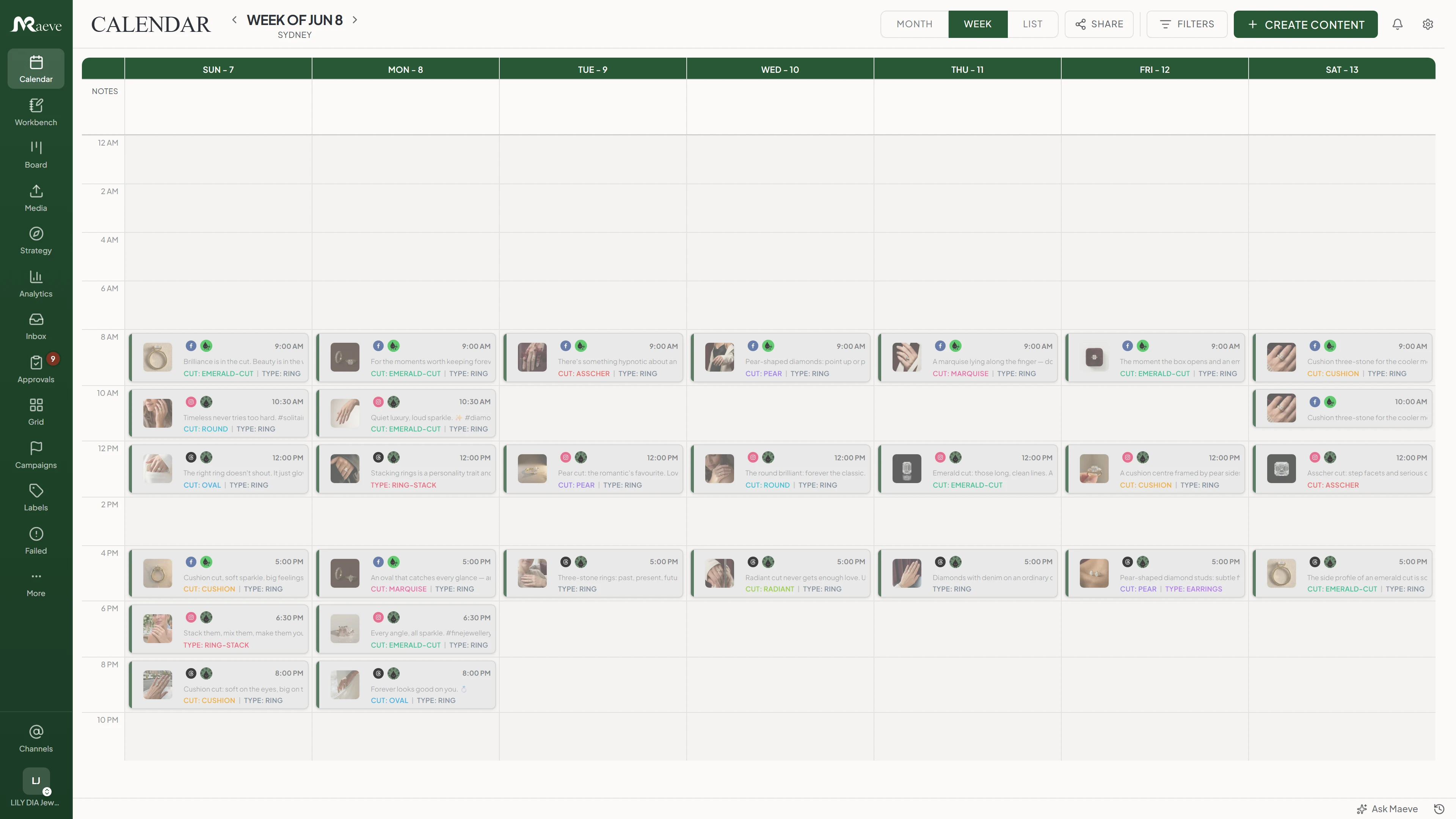Viewport: 1456px width, 819px height.
Task: Open Thursday 12:00 PM emerald cut thumbnail
Action: click(x=907, y=469)
